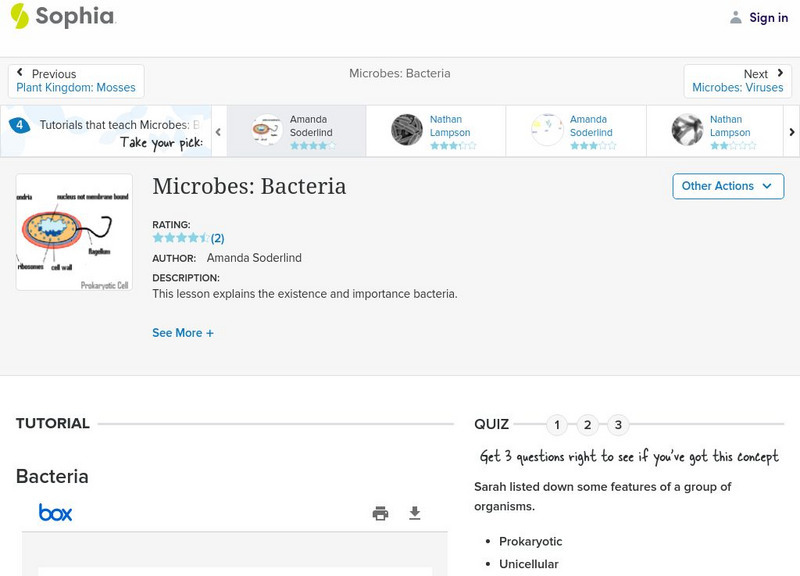Expand See More description

(x=183, y=333)
